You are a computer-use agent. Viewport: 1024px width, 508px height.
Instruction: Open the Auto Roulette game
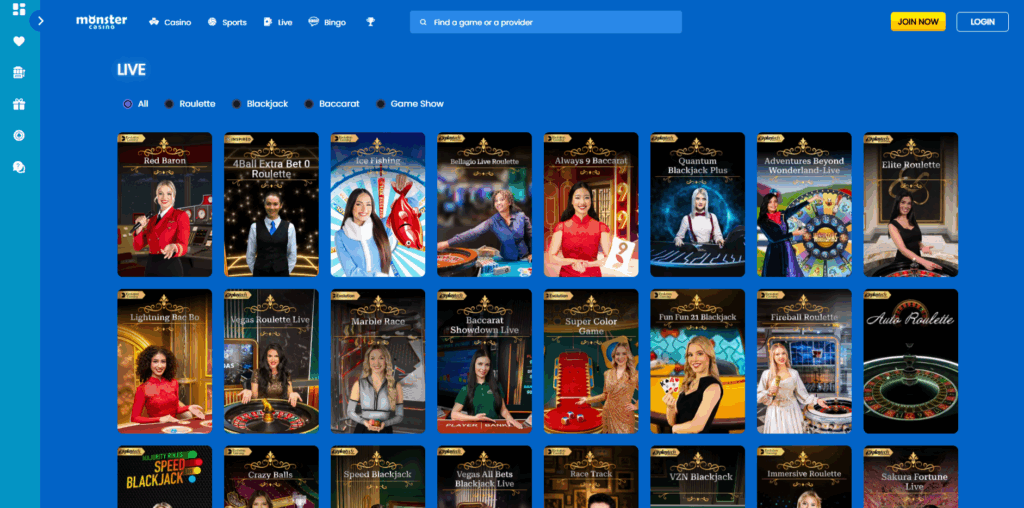pyautogui.click(x=910, y=361)
